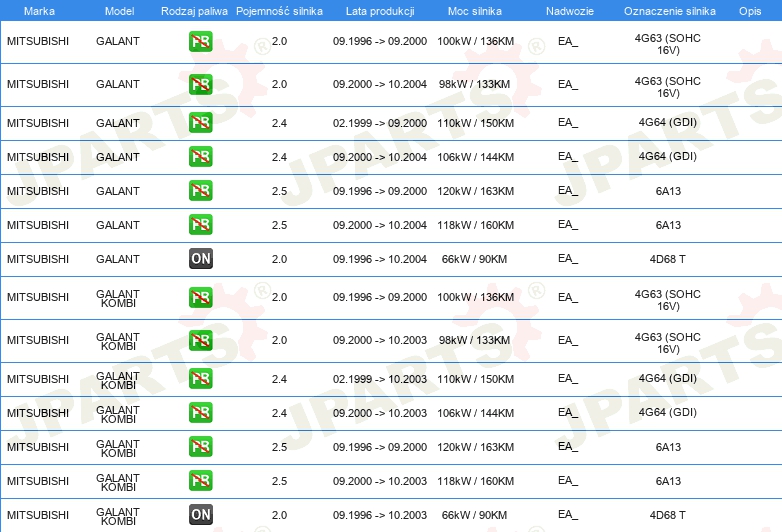Click petrol icon for Galant 120kW/163KM row
The width and height of the screenshot is (782, 532).
(200, 190)
